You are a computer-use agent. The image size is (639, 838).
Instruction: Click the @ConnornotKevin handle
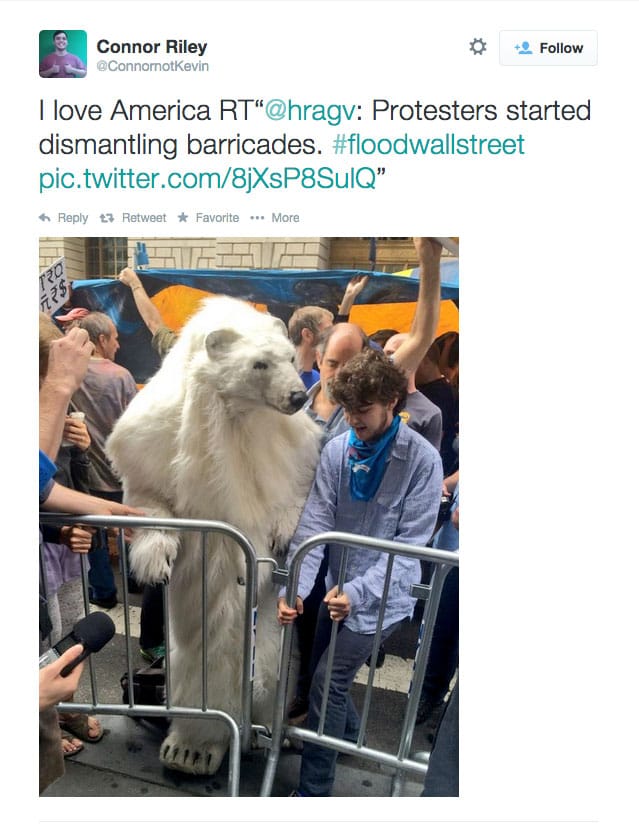point(152,66)
